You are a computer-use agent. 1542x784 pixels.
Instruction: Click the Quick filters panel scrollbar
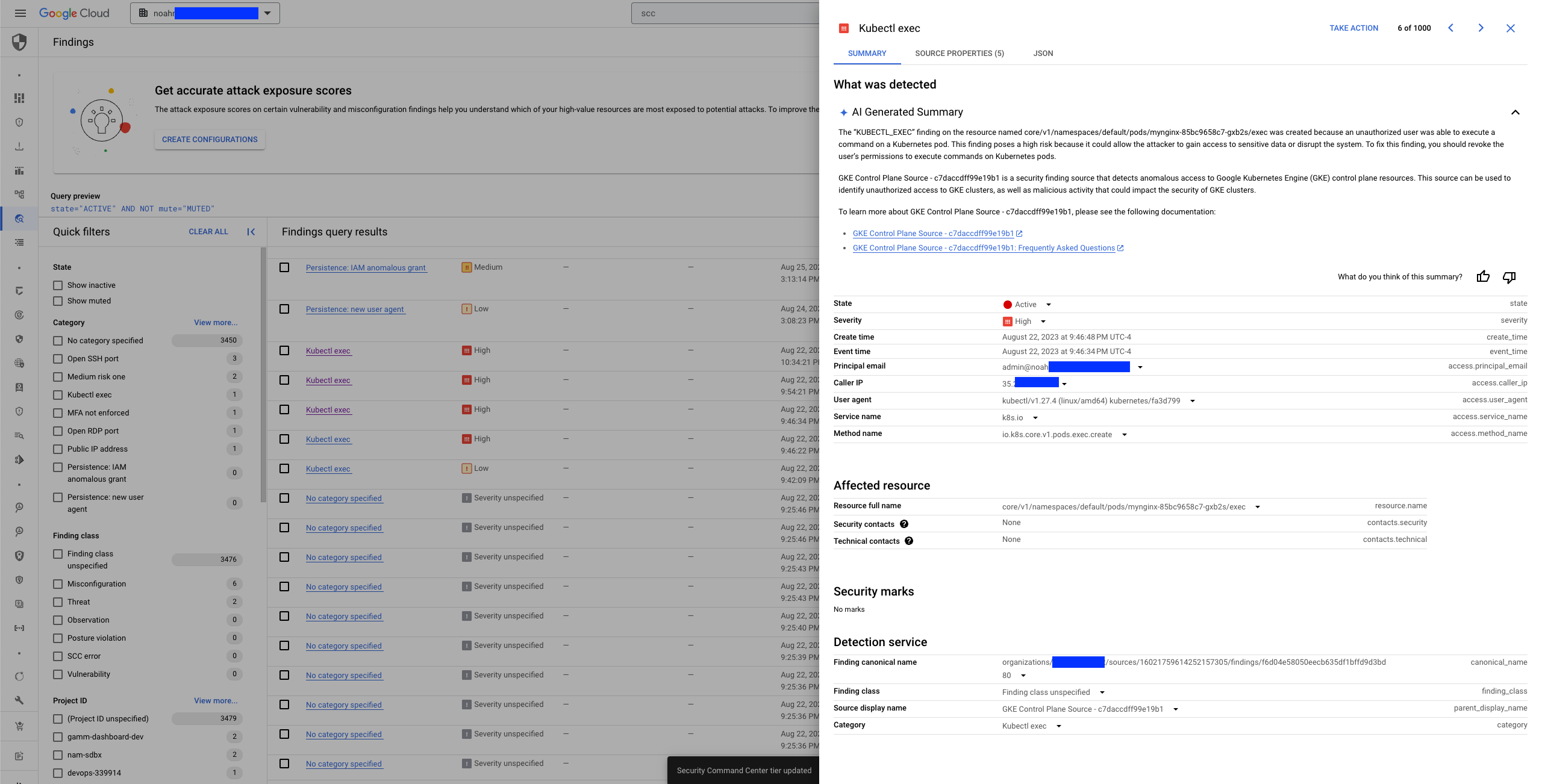263,373
